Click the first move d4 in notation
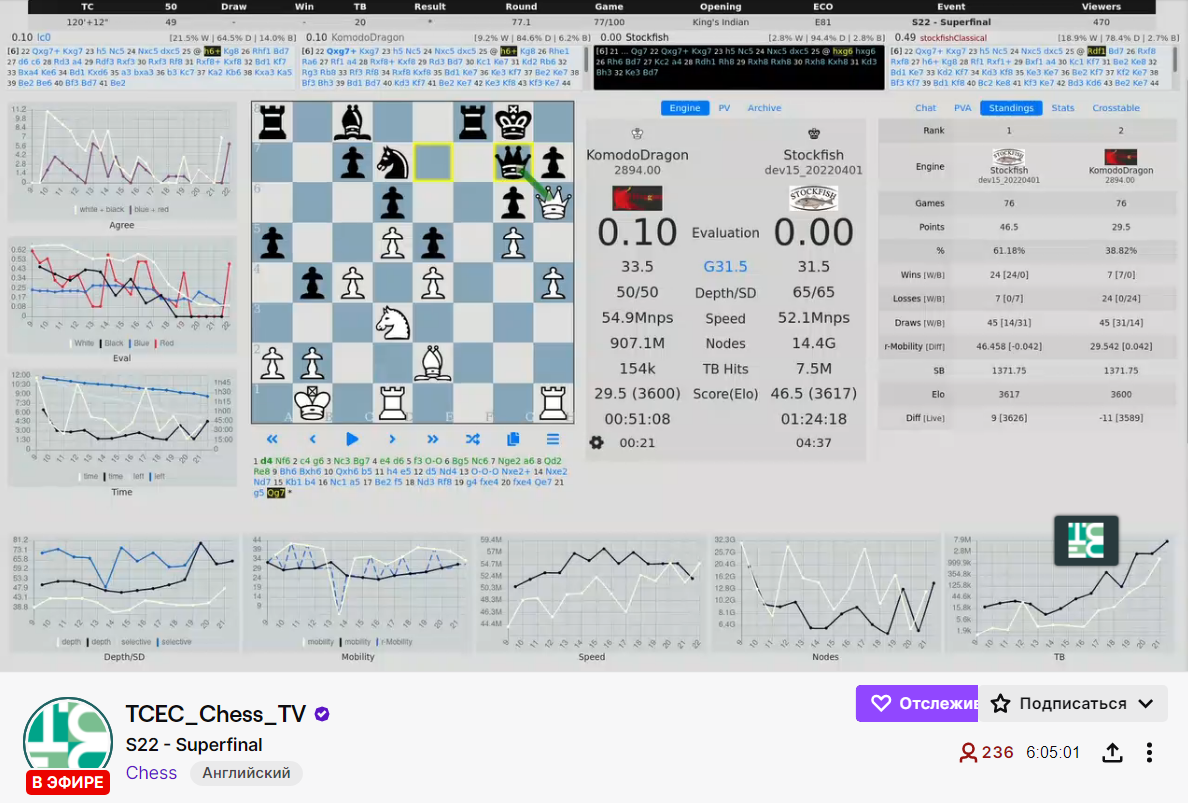The height and width of the screenshot is (803, 1188). 266,461
